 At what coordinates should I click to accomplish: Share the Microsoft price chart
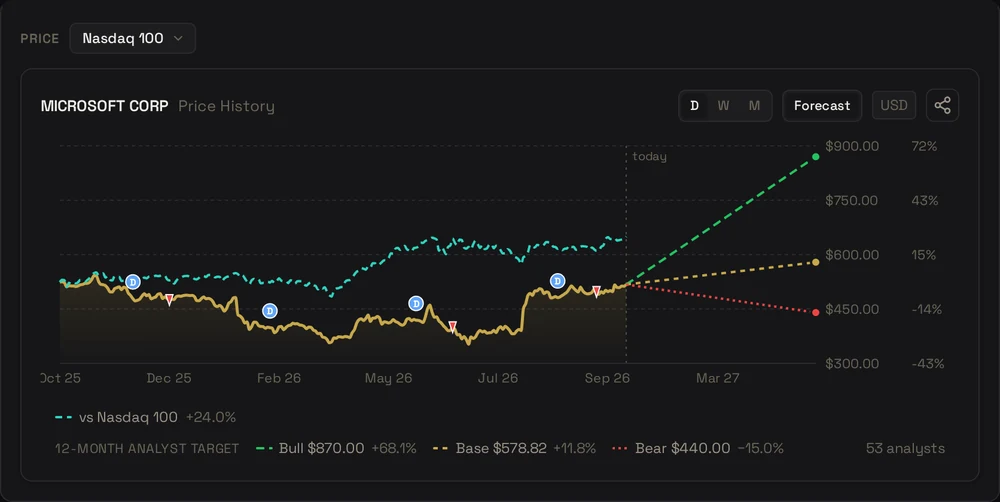point(943,105)
